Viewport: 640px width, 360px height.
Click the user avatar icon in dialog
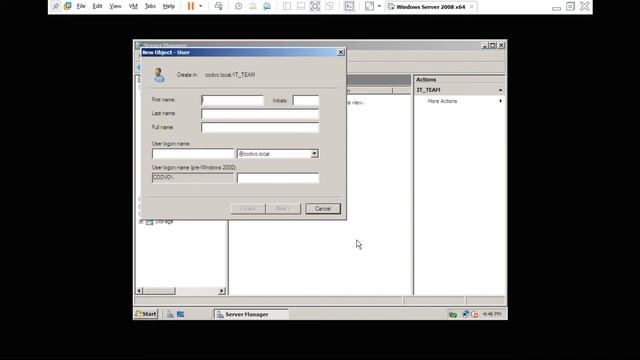pyautogui.click(x=160, y=75)
